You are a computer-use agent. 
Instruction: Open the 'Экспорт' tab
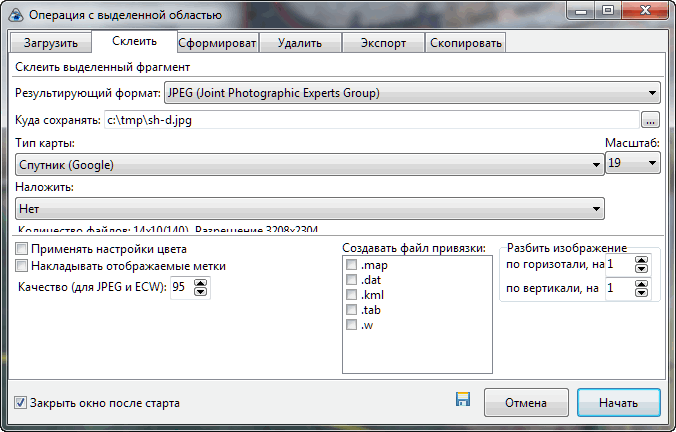383,43
